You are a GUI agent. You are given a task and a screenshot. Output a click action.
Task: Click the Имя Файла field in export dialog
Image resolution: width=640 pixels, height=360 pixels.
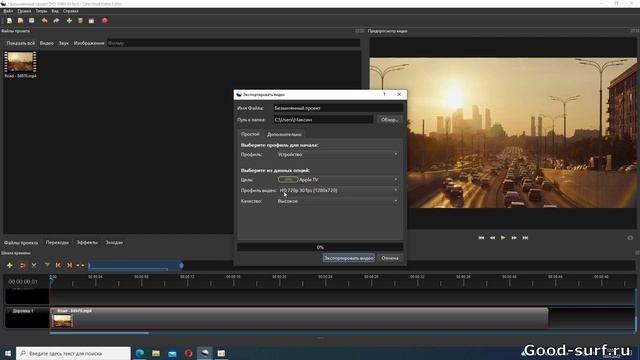coord(338,108)
